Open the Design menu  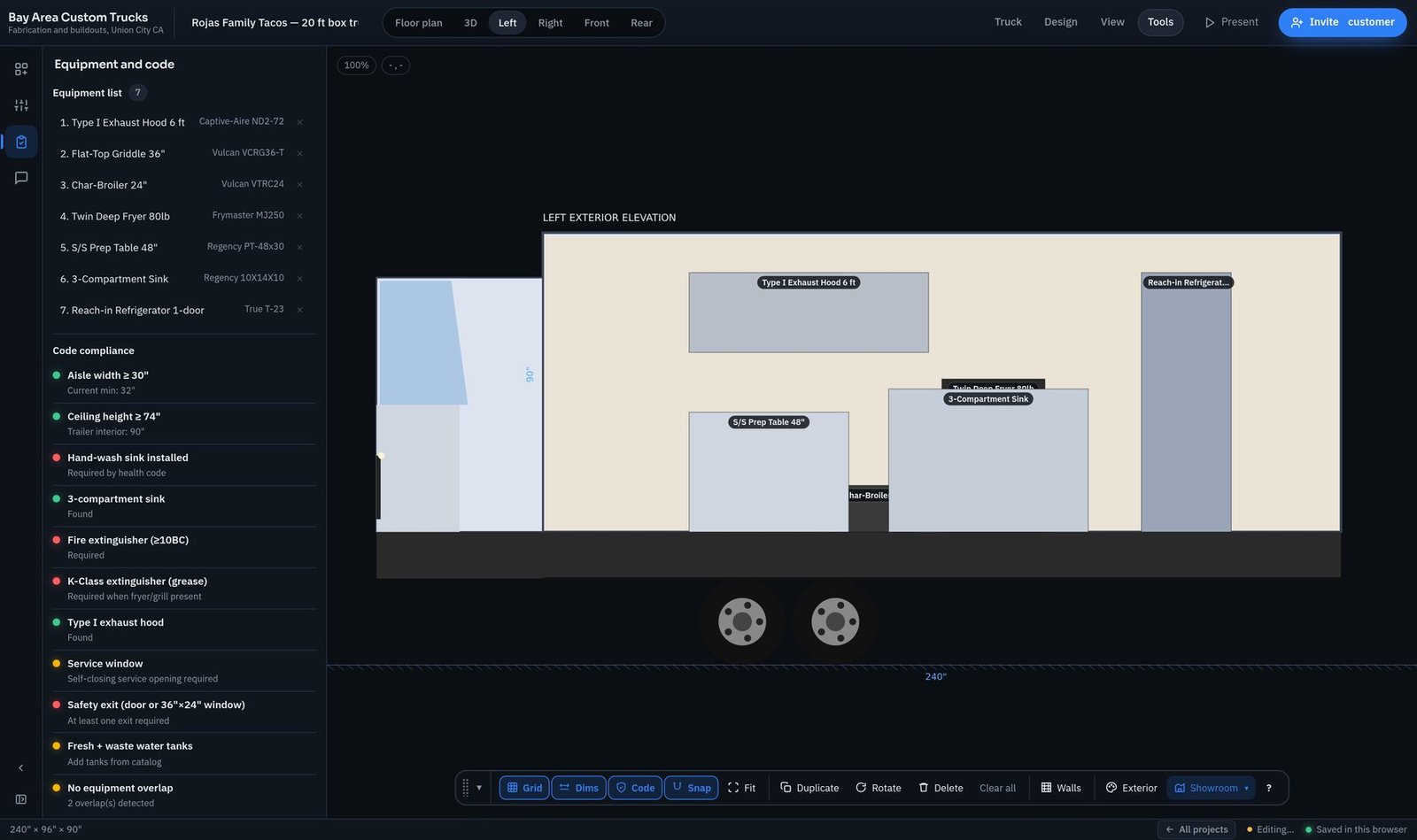[x=1060, y=22]
